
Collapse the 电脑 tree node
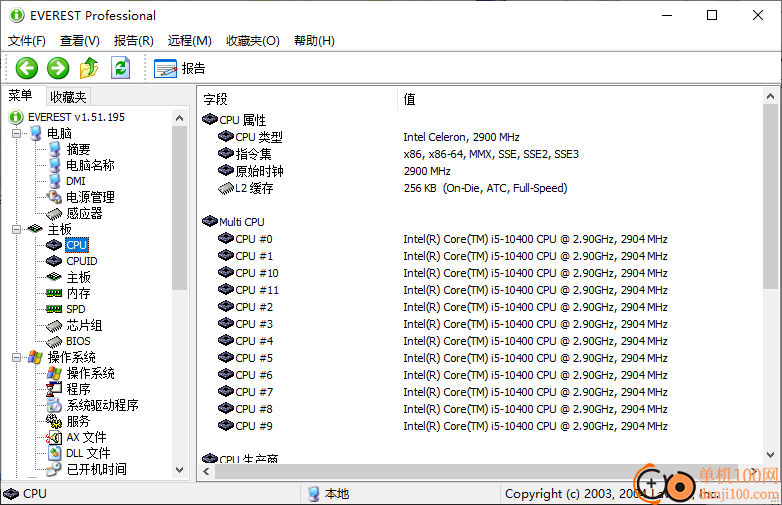pos(16,134)
